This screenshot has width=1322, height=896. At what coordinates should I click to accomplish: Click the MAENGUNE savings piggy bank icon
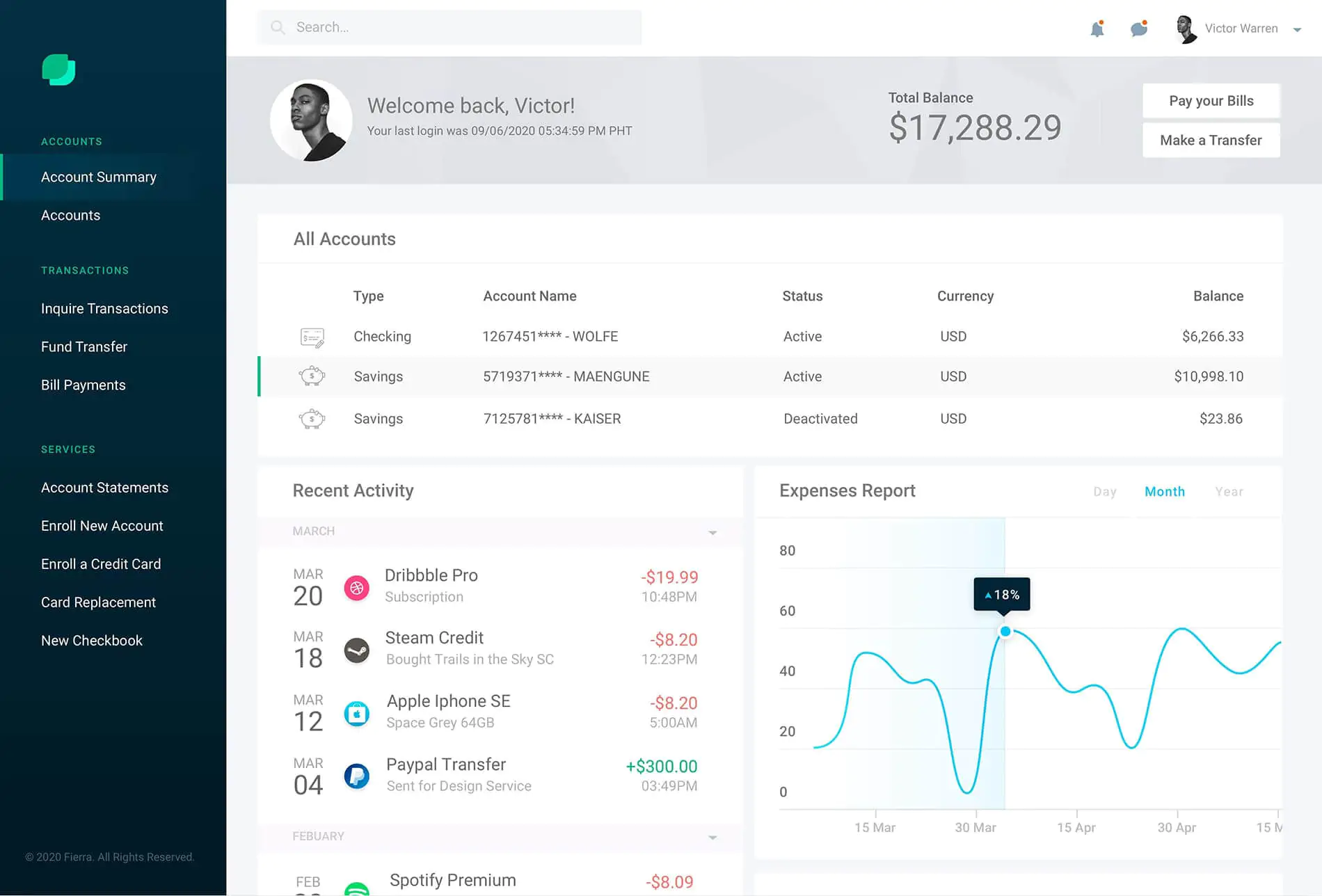tap(312, 376)
